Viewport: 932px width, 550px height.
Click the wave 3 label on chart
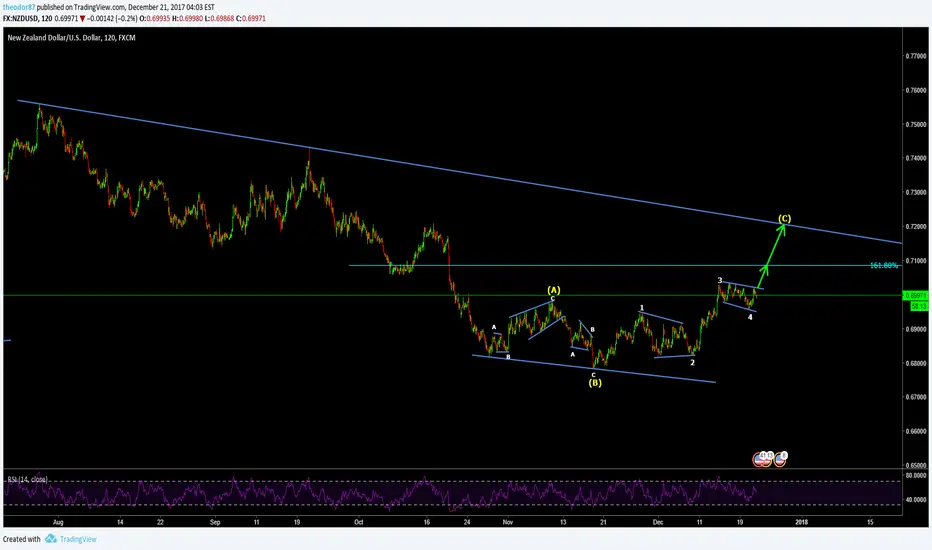coord(720,280)
